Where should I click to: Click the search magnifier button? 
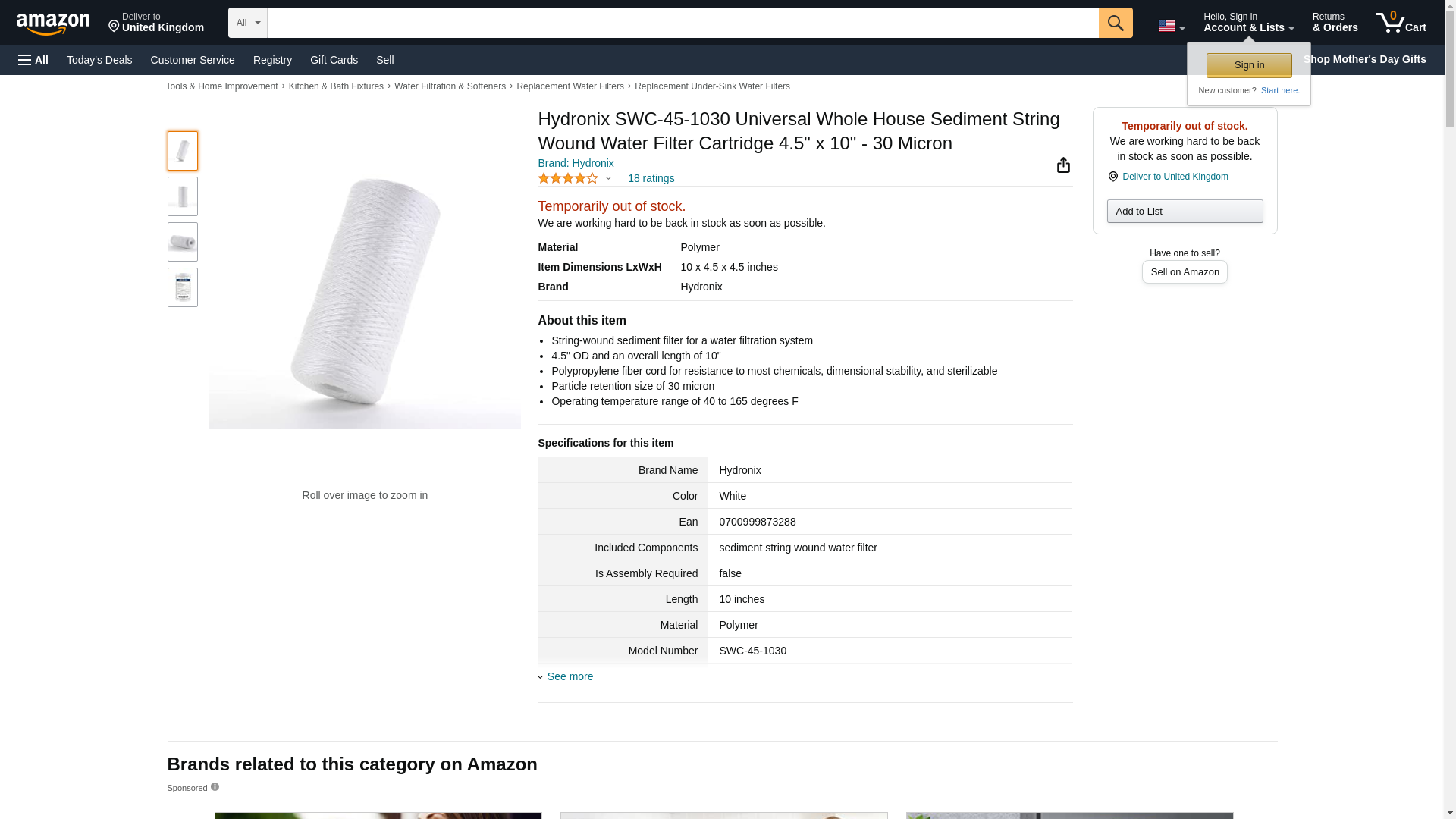[x=1115, y=23]
